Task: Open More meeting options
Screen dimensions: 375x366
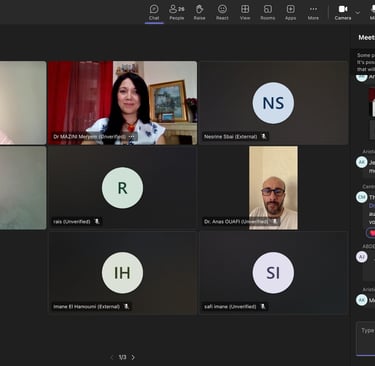Action: [x=313, y=12]
